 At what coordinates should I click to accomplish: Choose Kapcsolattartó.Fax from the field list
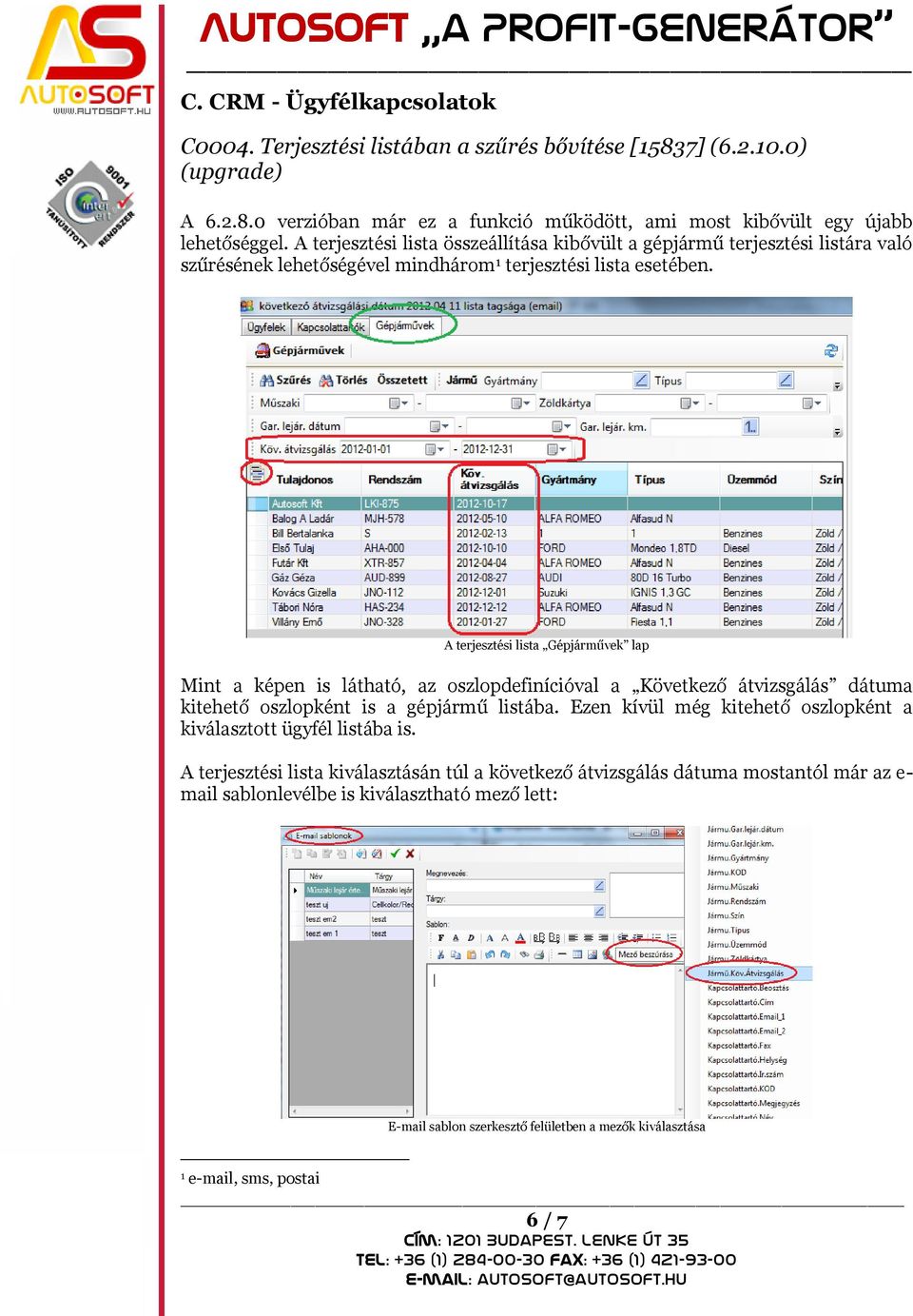739,1046
